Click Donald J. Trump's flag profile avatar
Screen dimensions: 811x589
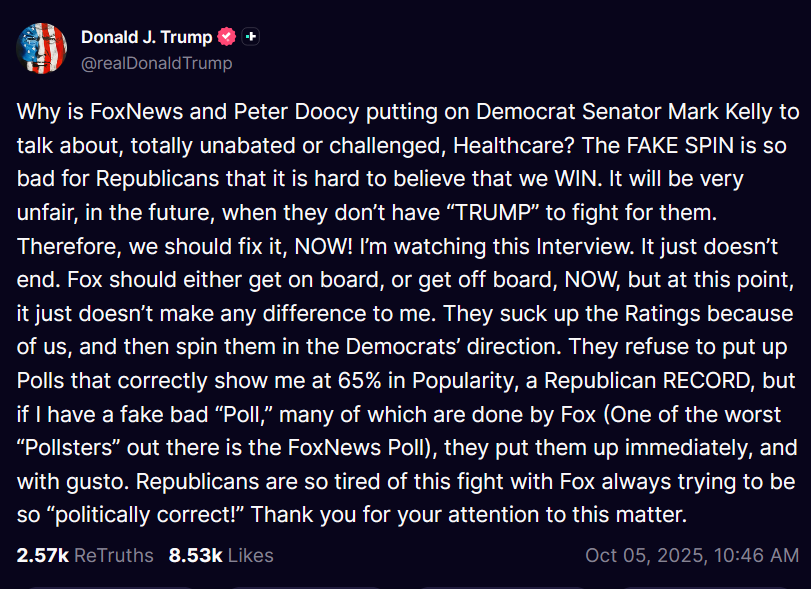tap(40, 48)
